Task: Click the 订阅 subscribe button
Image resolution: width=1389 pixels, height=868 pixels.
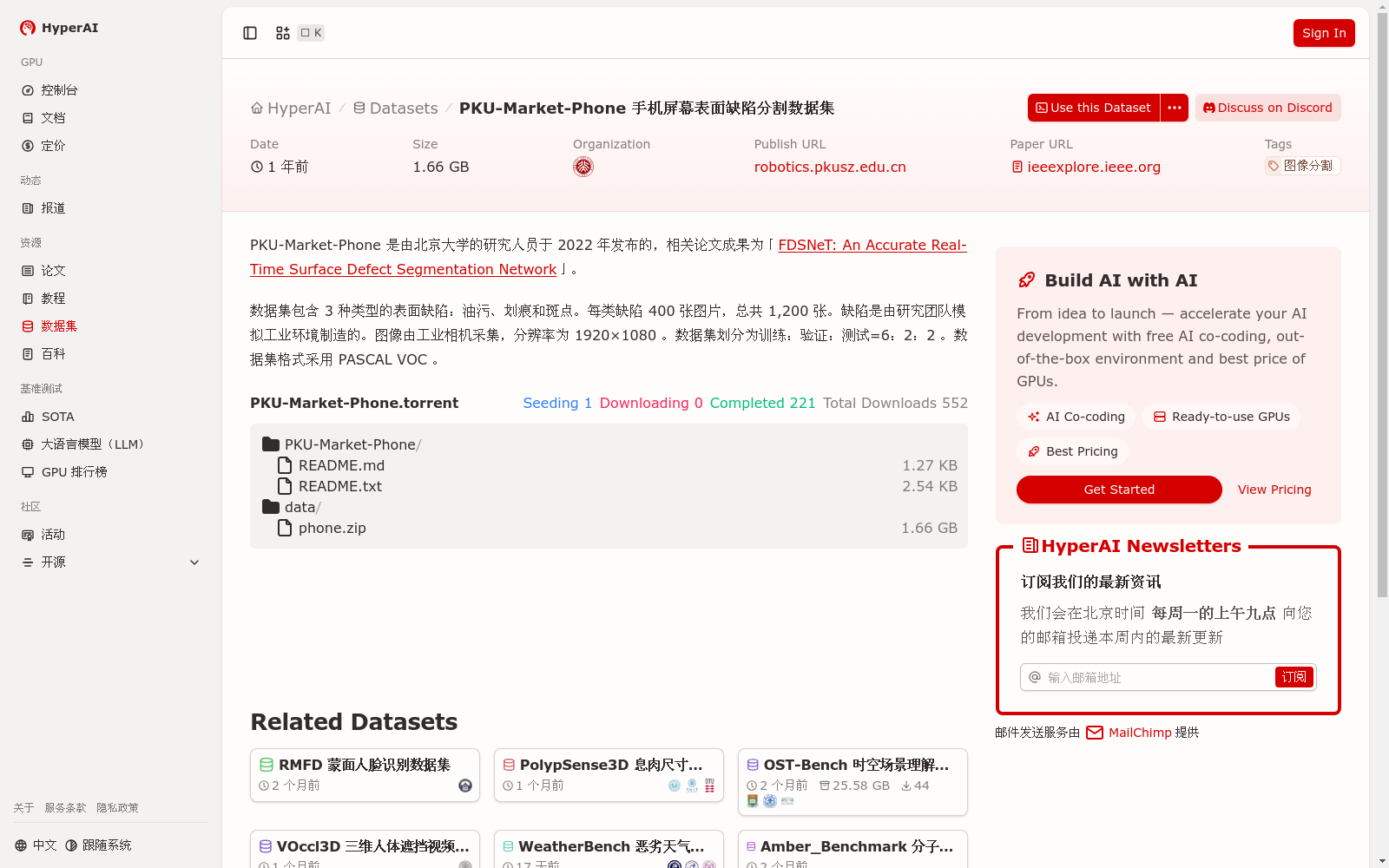Action: coord(1294,677)
